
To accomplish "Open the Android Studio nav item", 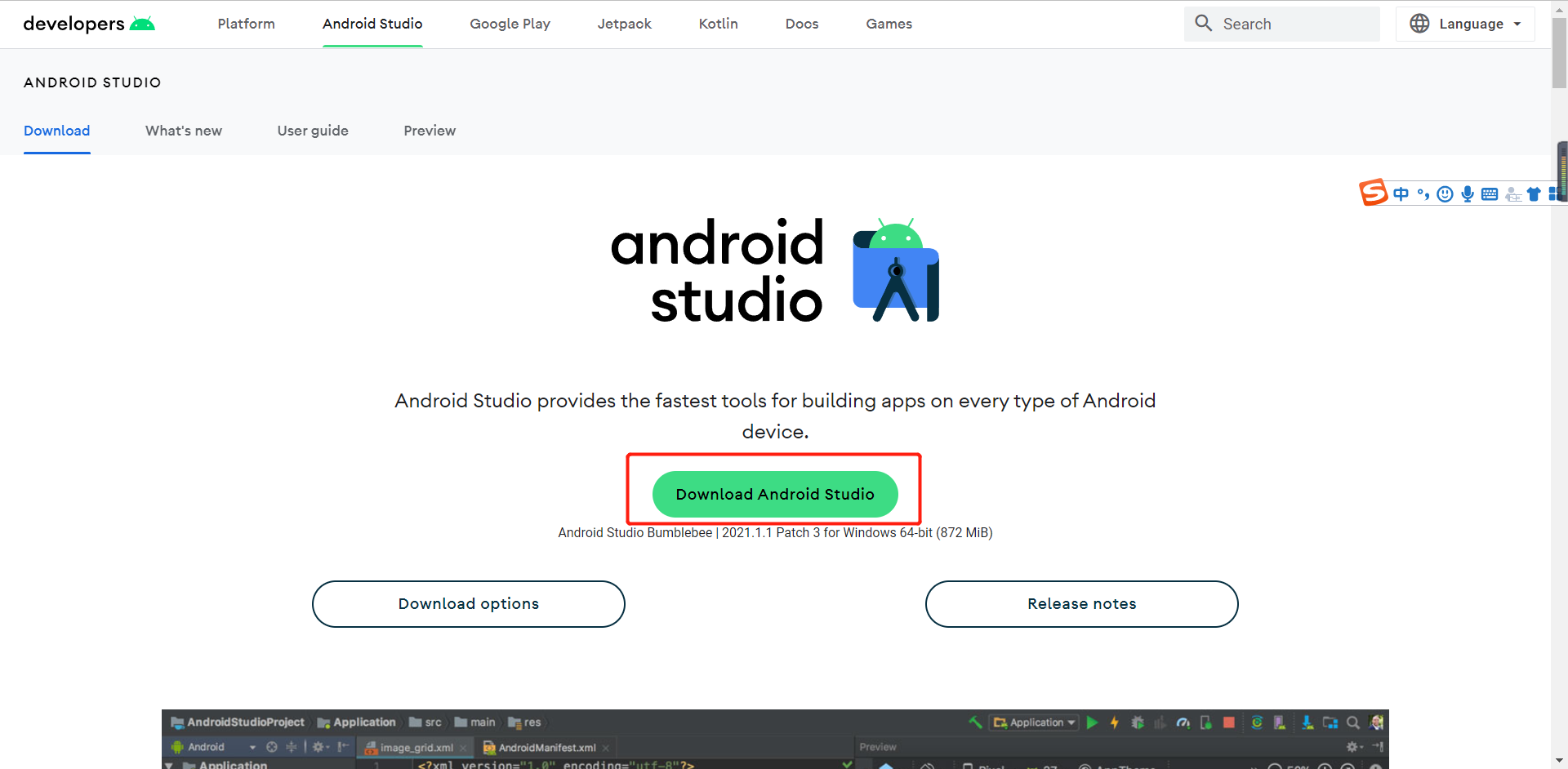I will pos(372,24).
